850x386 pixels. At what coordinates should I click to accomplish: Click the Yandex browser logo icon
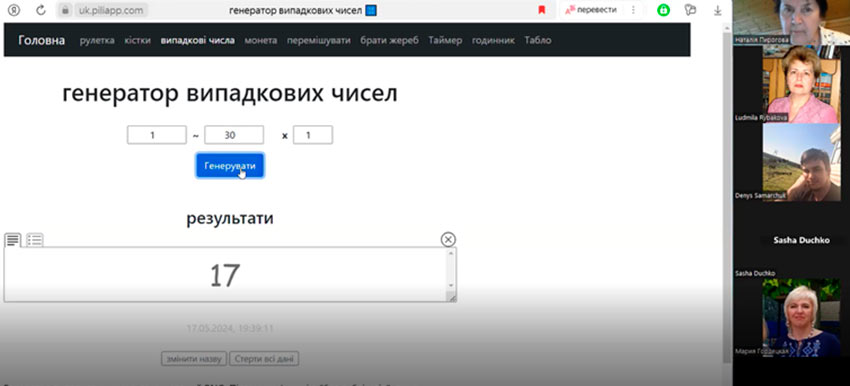[x=14, y=10]
